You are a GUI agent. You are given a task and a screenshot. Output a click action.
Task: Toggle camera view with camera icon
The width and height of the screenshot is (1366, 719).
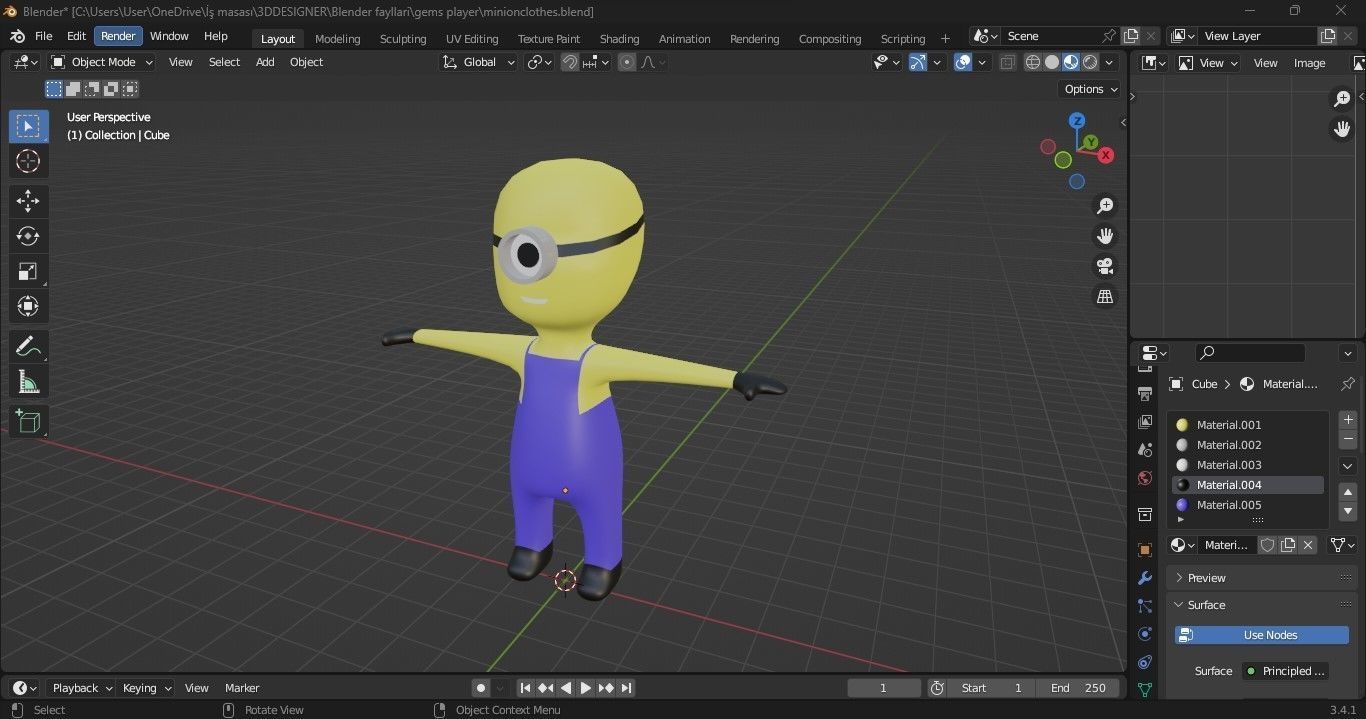(1105, 266)
